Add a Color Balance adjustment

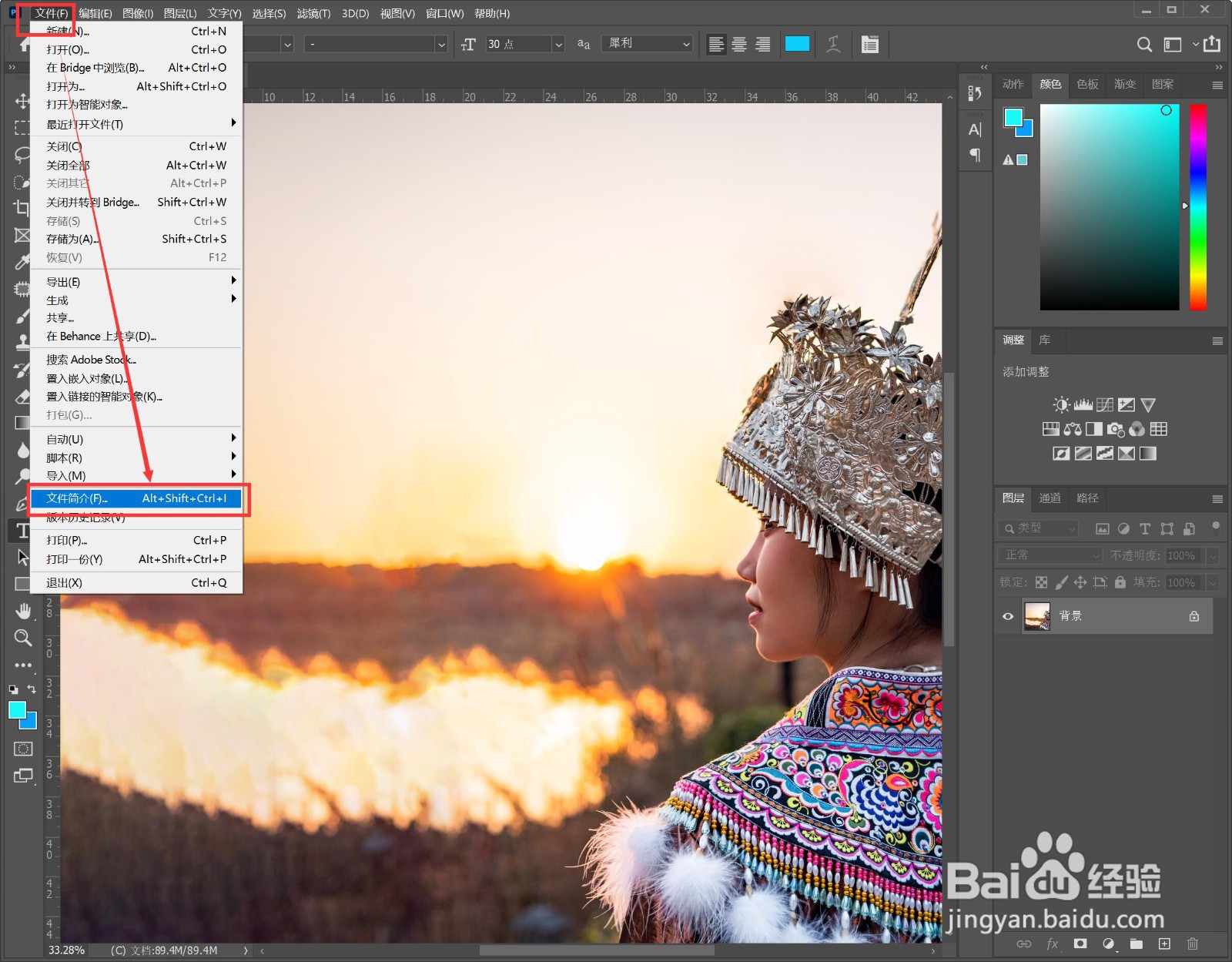pyautogui.click(x=1073, y=429)
